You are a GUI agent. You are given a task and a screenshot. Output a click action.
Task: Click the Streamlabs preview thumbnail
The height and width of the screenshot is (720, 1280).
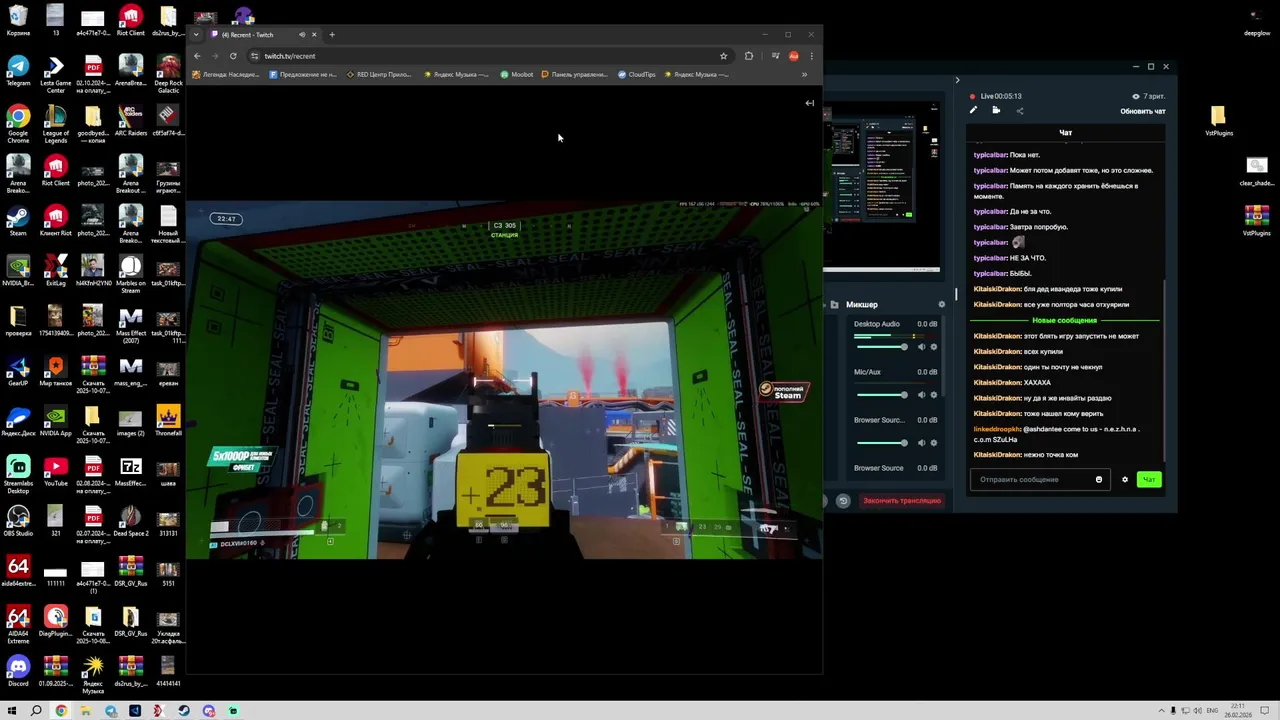(881, 186)
